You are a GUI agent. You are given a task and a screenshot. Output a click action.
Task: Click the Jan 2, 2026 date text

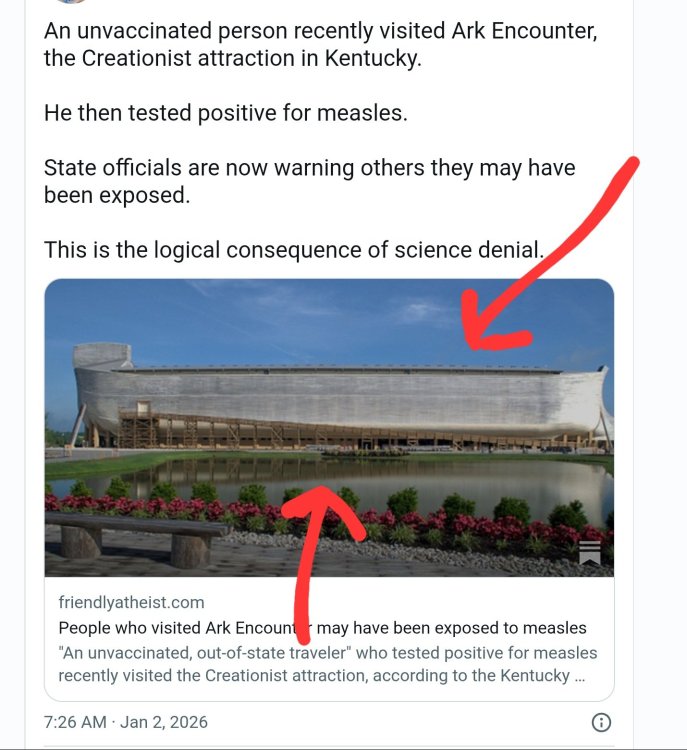point(164,722)
